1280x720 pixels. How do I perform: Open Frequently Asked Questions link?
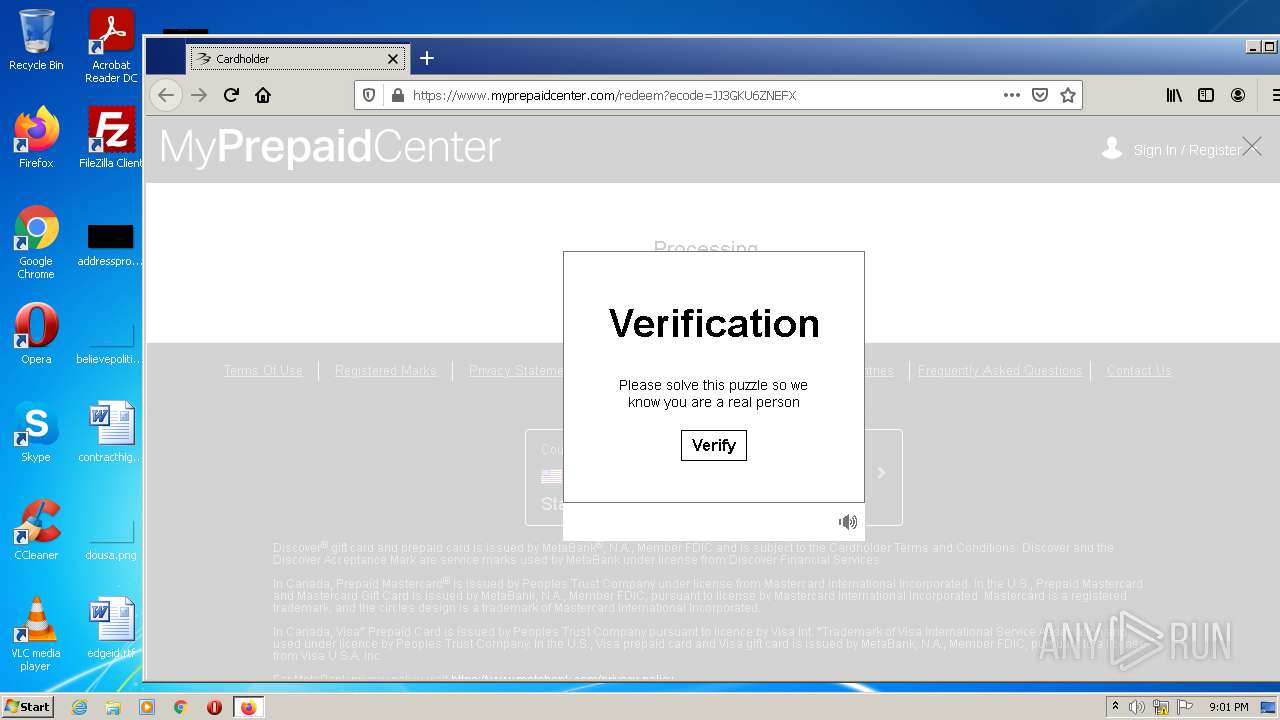click(x=1000, y=370)
